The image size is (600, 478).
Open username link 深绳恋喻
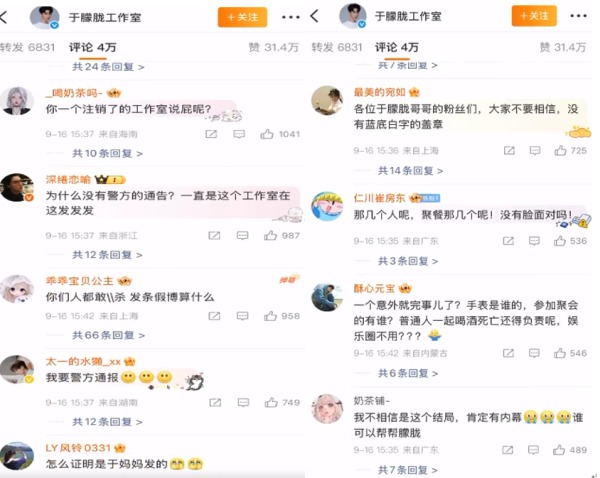click(68, 179)
